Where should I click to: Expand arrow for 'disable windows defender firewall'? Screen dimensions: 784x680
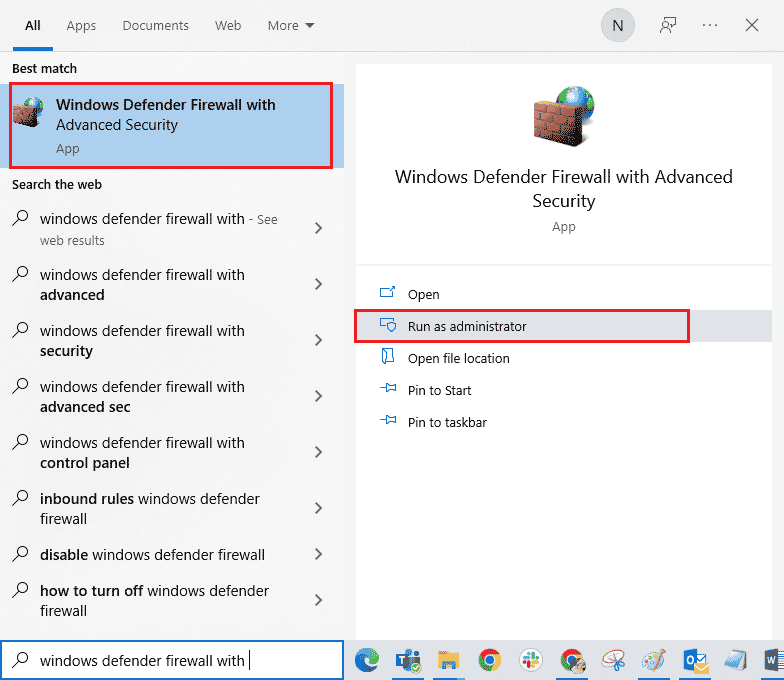click(318, 554)
